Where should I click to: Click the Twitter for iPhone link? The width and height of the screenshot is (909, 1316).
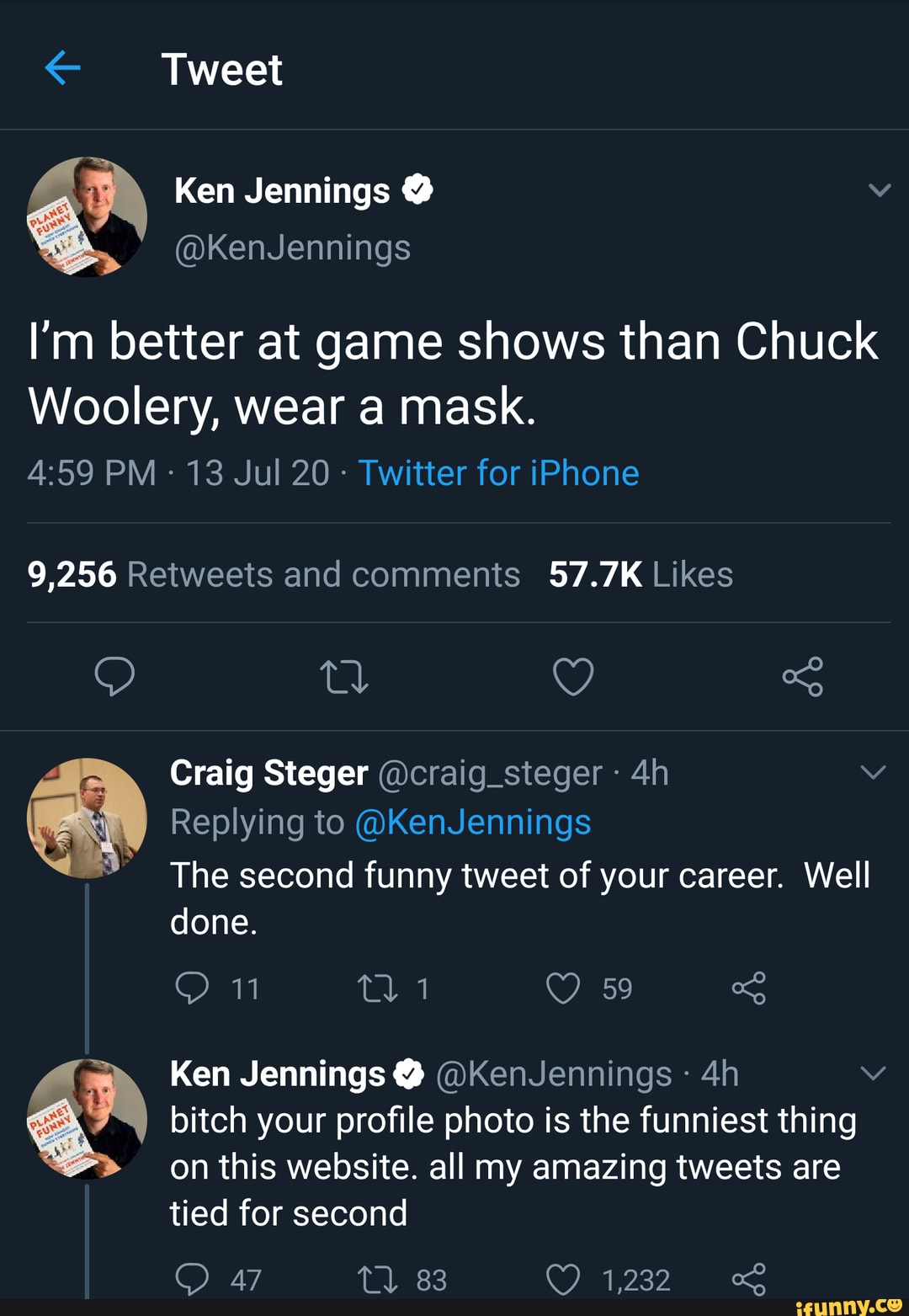pos(498,473)
